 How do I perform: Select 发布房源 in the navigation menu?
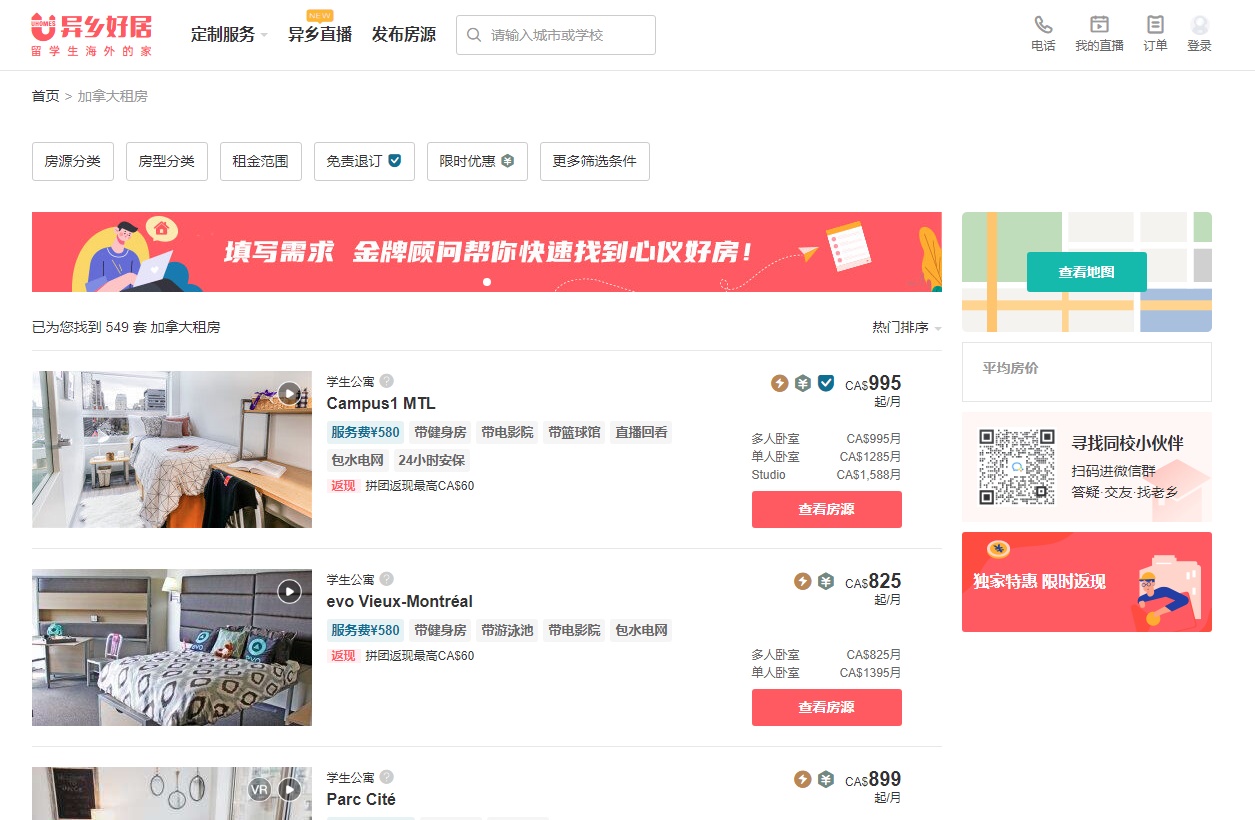[x=404, y=33]
